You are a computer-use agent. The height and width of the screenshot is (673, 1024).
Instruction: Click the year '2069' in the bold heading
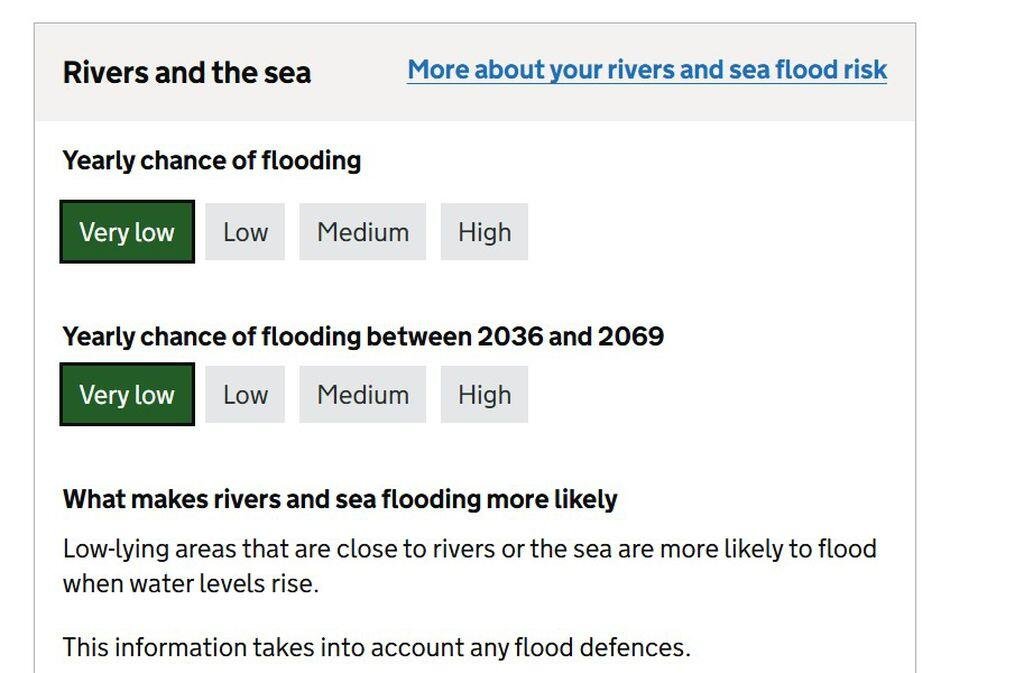630,337
